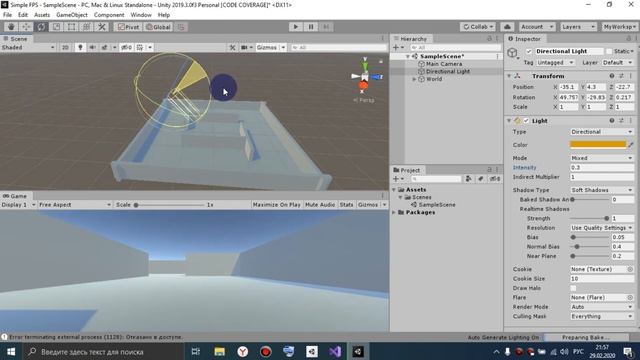Toggle Pivot handle position
Image resolution: width=640 pixels, height=360 pixels.
128,27
